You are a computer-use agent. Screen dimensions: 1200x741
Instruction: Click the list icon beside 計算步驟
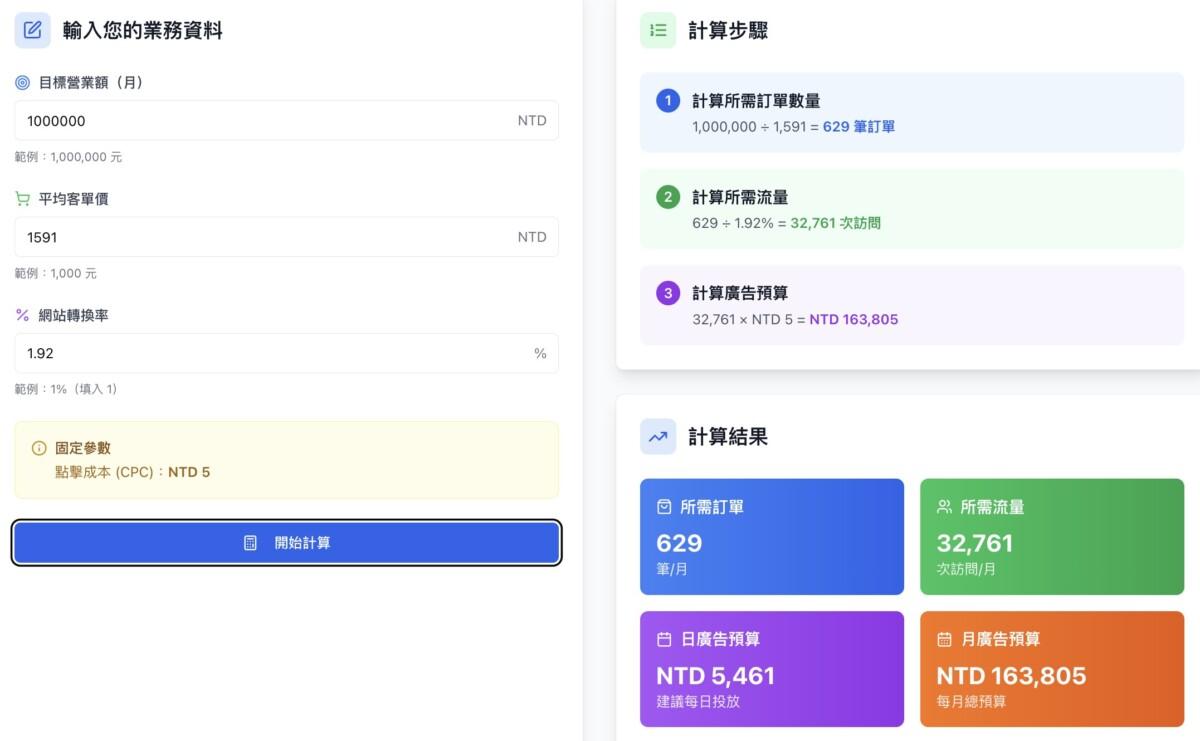658,30
